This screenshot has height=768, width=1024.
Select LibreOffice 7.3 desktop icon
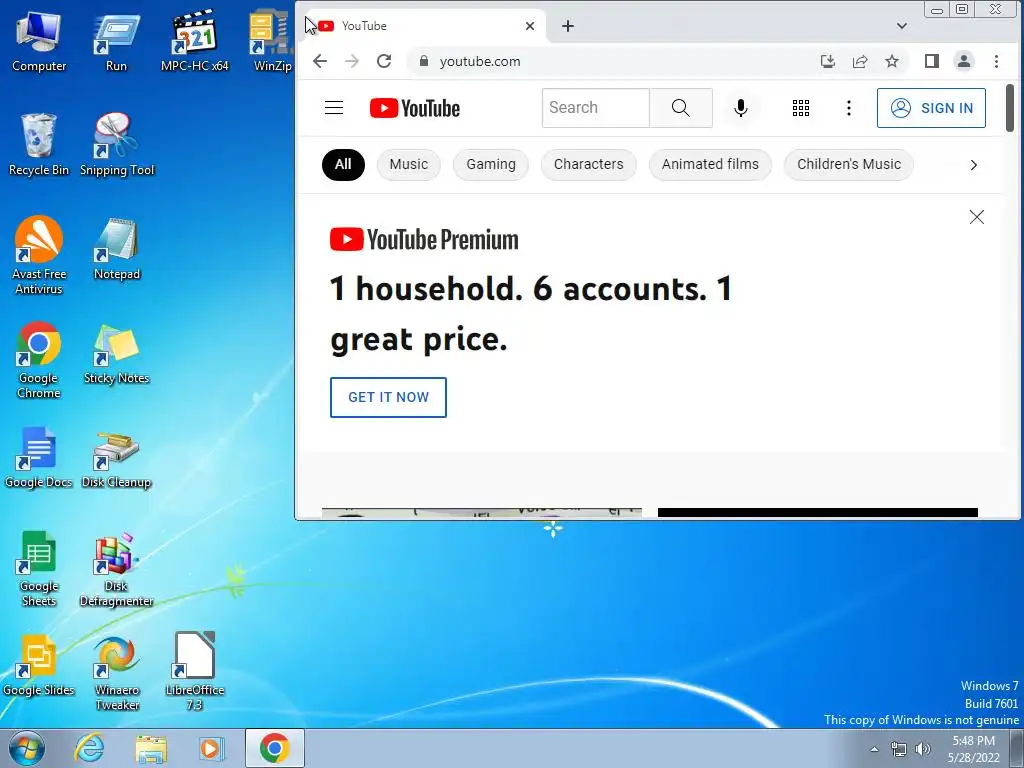pyautogui.click(x=195, y=671)
